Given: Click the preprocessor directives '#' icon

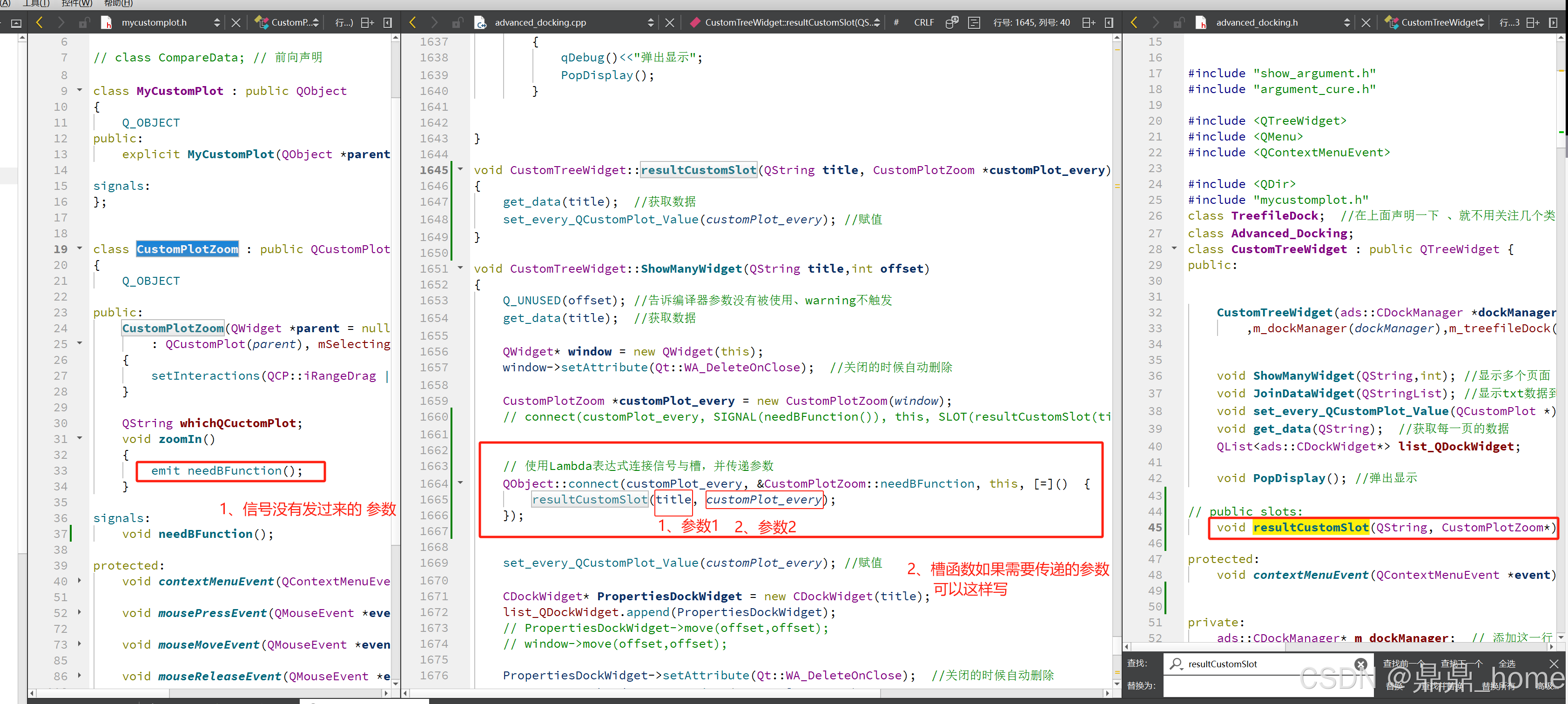Looking at the screenshot, I should [x=896, y=22].
